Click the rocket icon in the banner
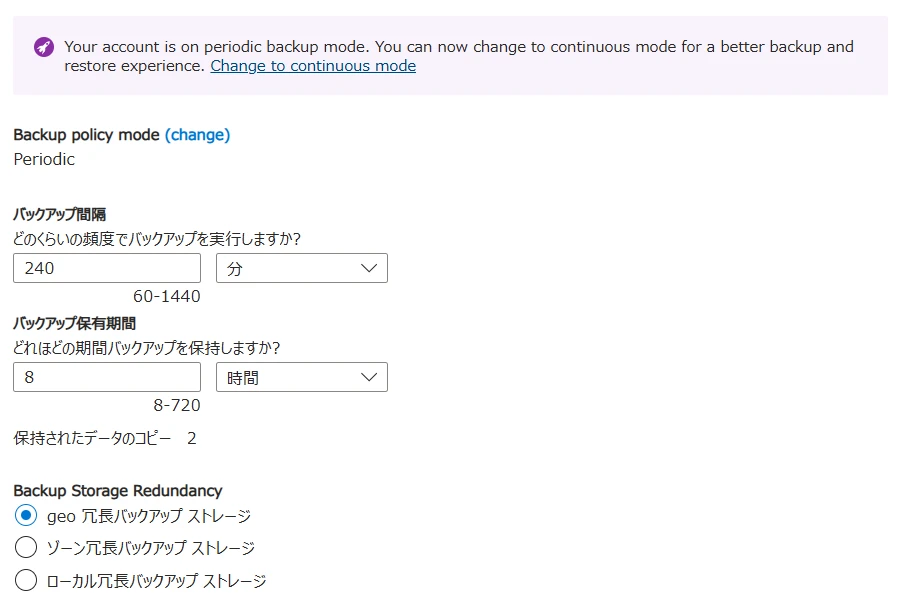 click(x=44, y=47)
